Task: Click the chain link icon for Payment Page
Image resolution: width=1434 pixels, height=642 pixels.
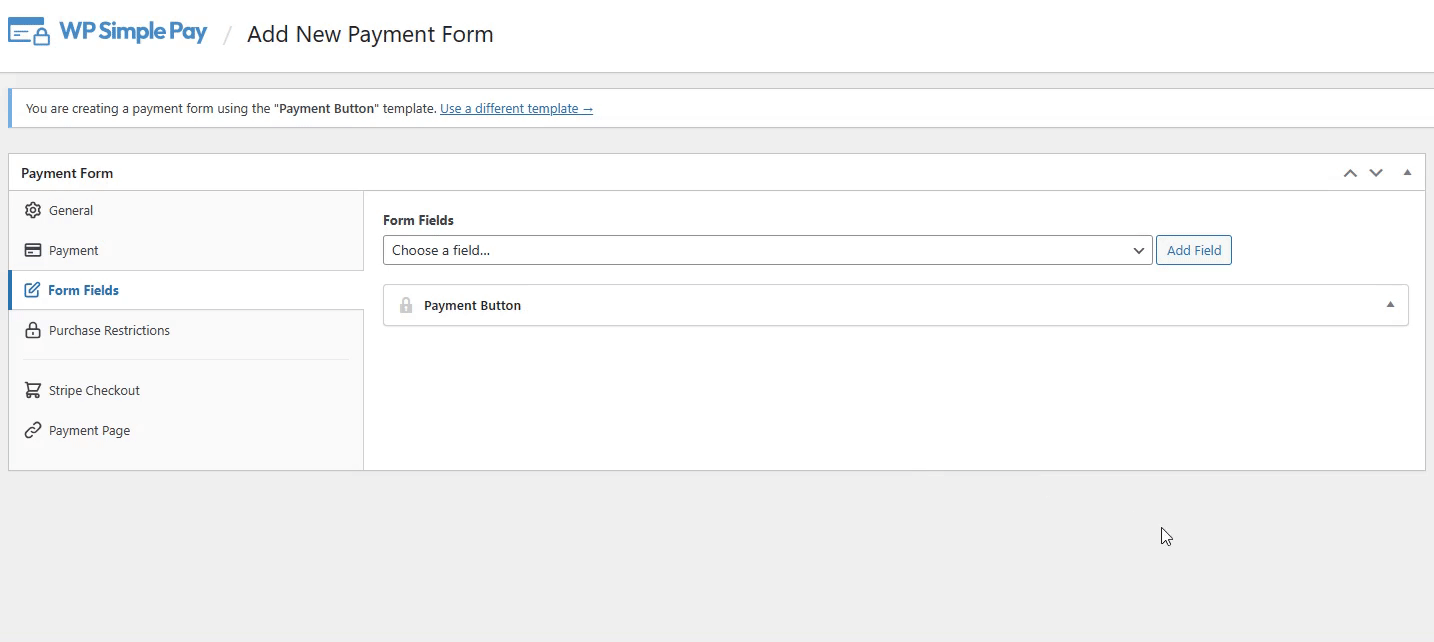Action: pyautogui.click(x=33, y=431)
